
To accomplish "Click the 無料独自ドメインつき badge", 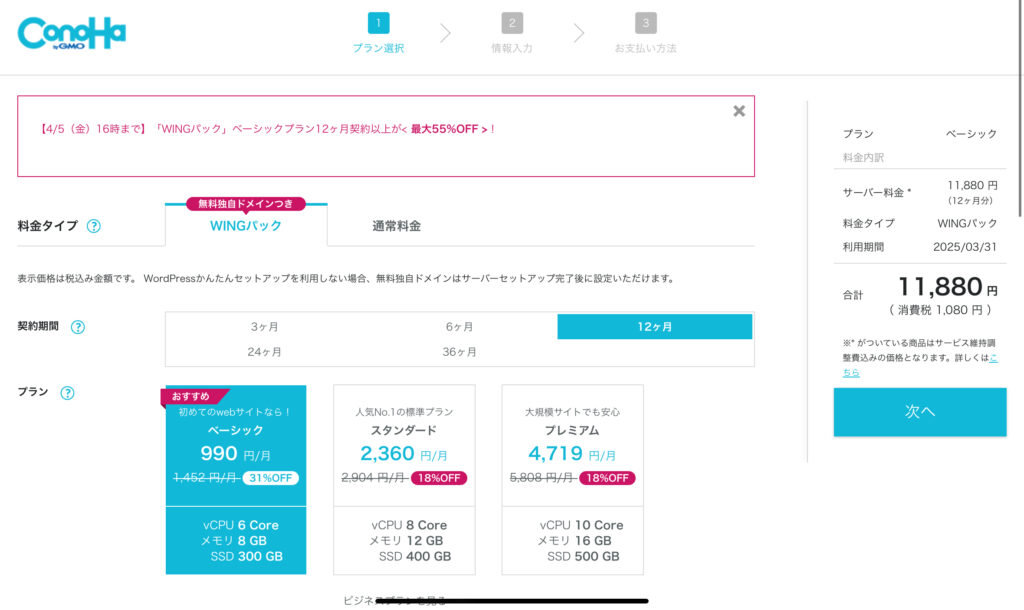I will pyautogui.click(x=246, y=204).
